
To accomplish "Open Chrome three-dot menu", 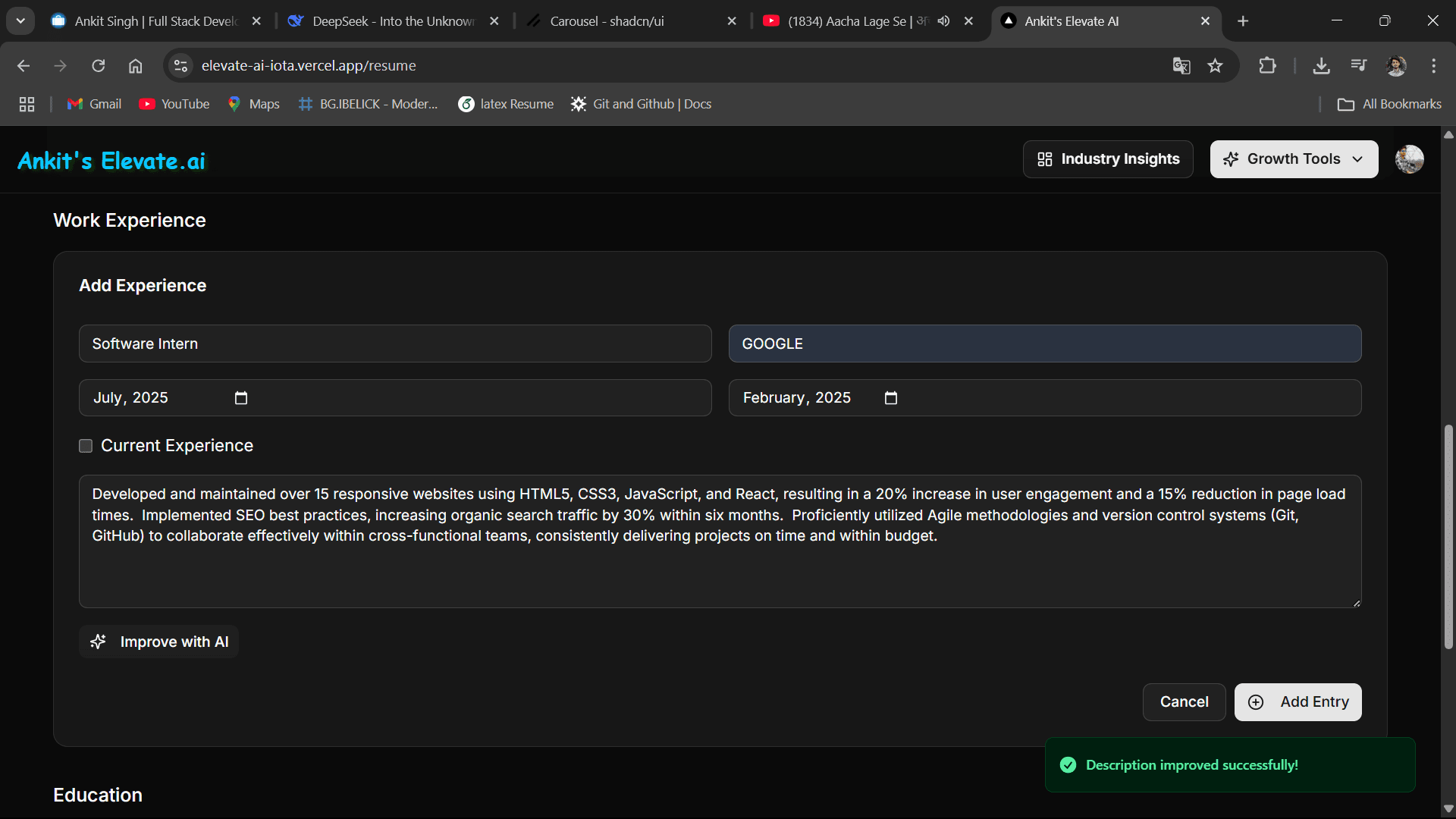I will point(1433,66).
